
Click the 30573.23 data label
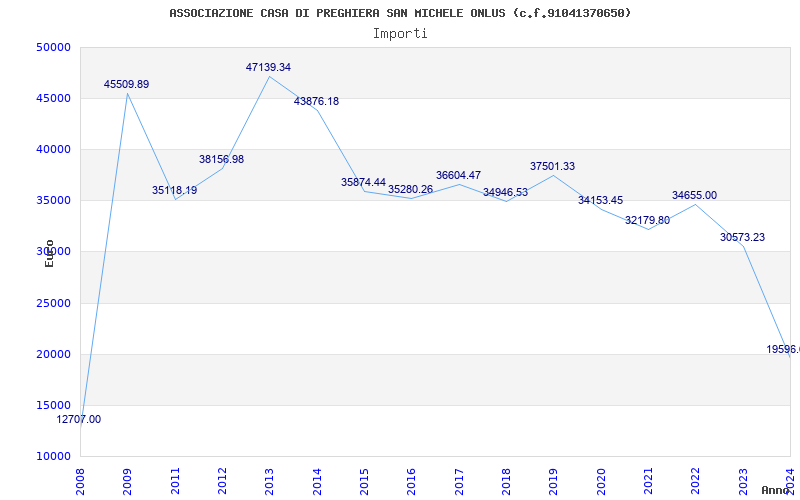pyautogui.click(x=742, y=237)
